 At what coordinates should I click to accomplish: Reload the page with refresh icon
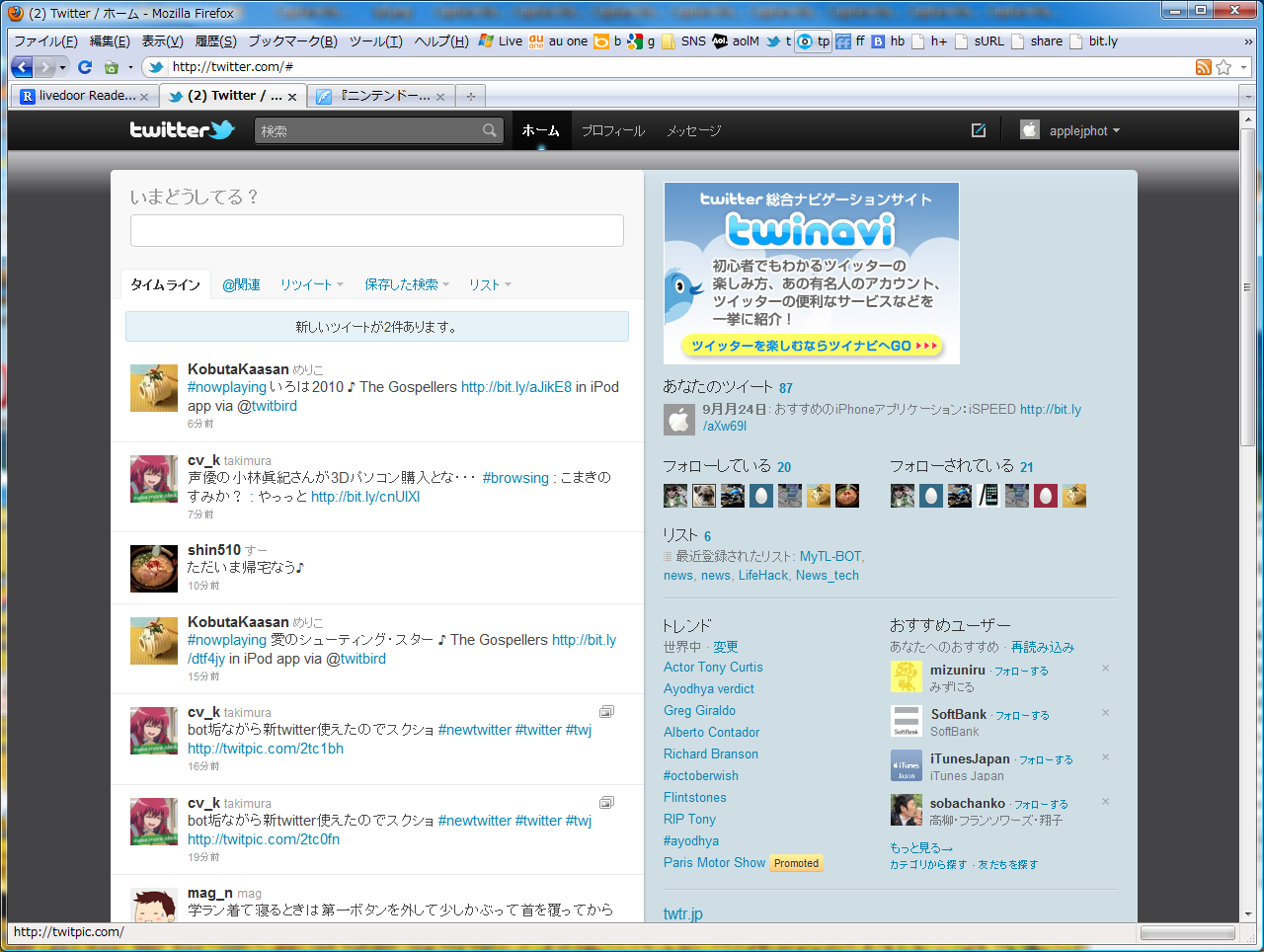coord(85,67)
